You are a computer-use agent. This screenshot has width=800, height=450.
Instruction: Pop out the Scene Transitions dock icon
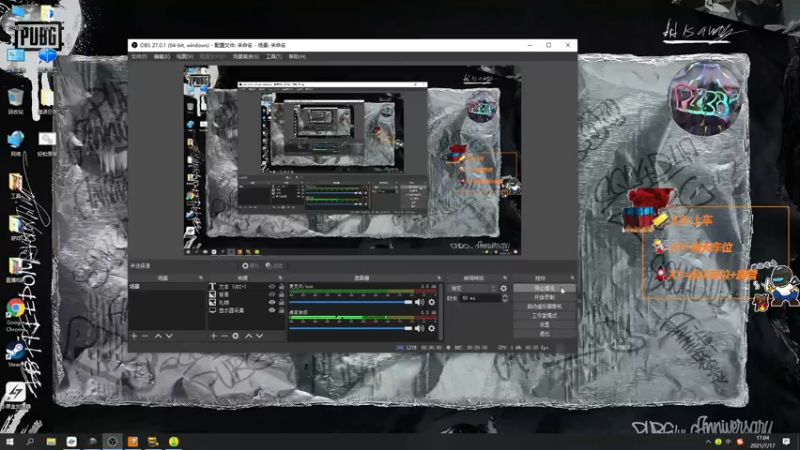505,278
